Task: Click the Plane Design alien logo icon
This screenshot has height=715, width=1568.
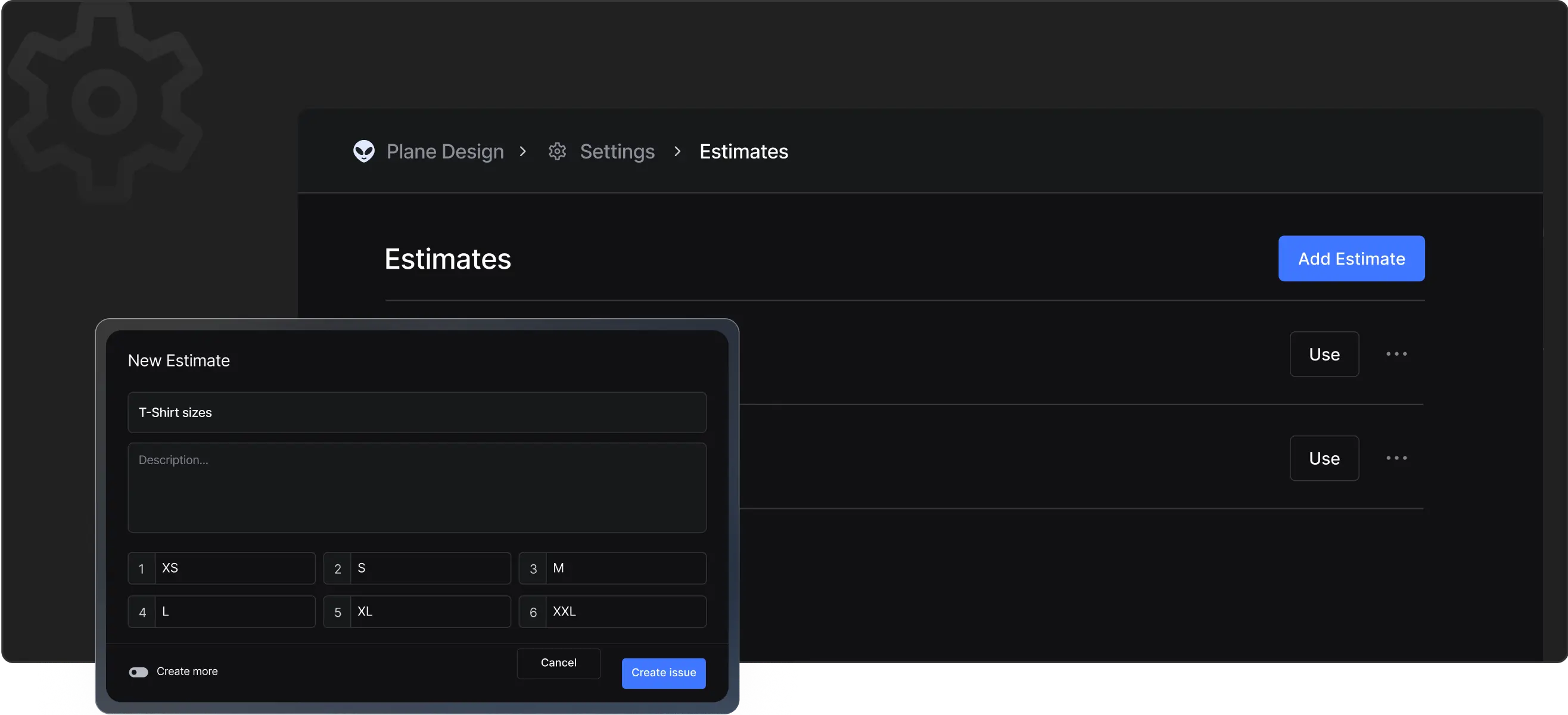Action: (x=364, y=151)
